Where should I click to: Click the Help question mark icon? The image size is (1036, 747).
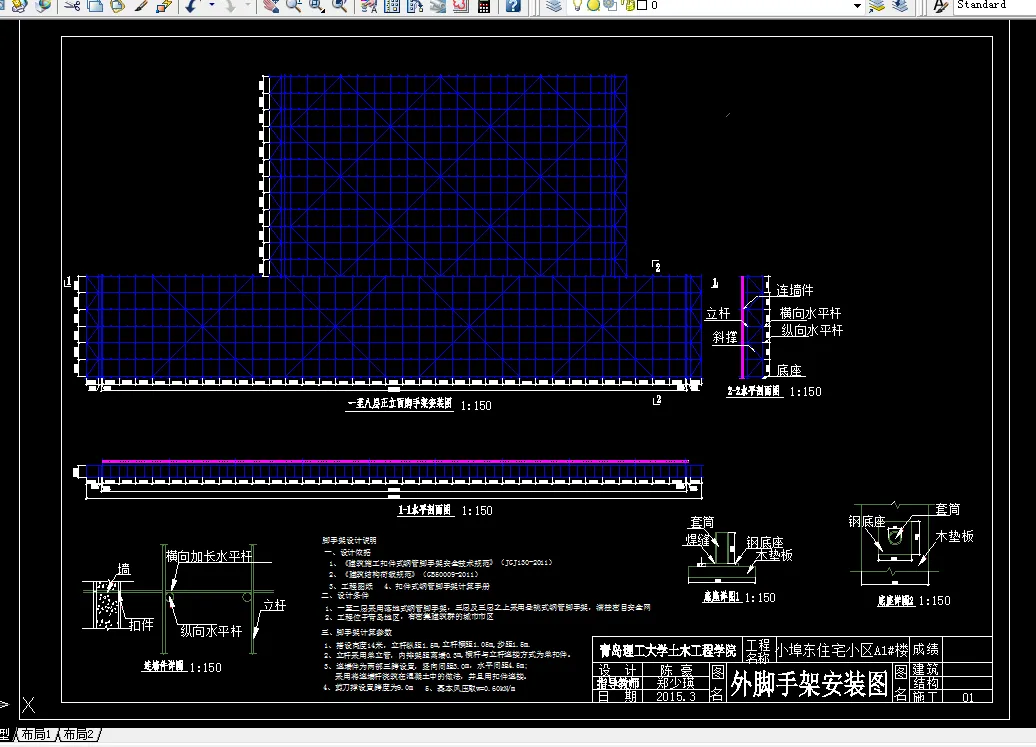[x=513, y=6]
